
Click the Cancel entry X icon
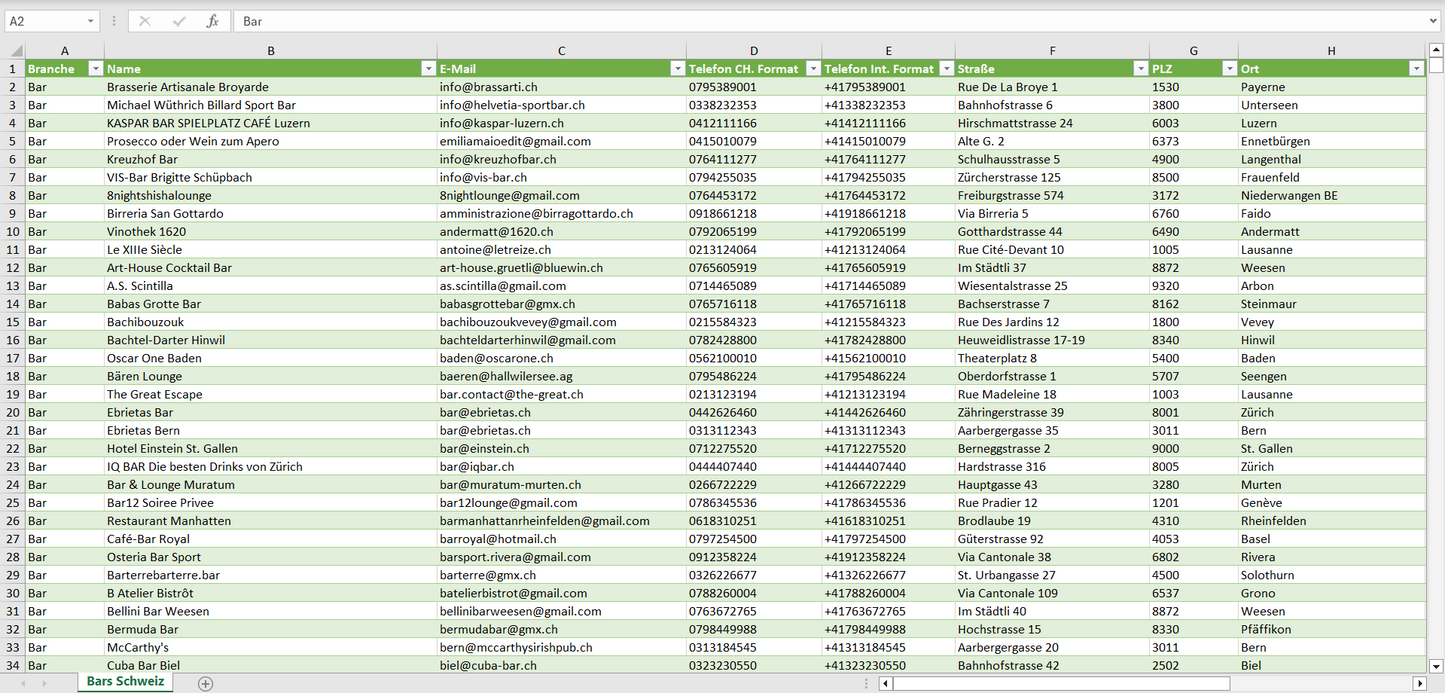click(x=145, y=21)
